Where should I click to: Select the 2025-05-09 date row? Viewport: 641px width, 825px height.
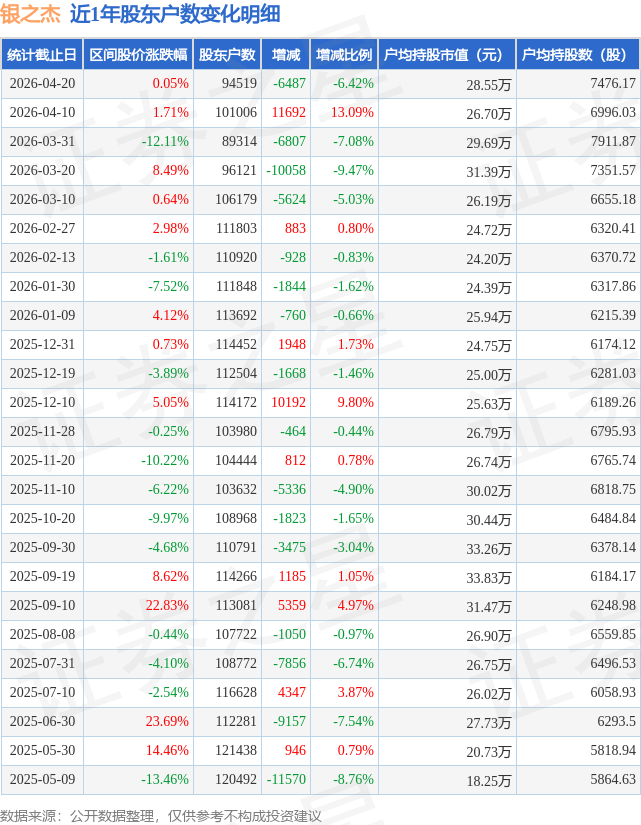tap(320, 779)
